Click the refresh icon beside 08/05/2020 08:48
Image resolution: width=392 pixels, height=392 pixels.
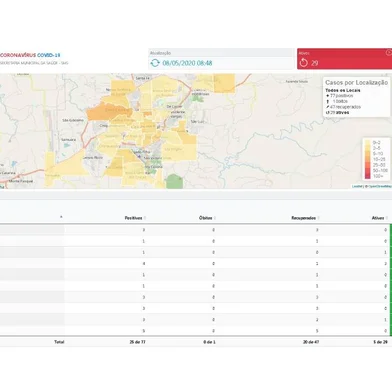155,63
